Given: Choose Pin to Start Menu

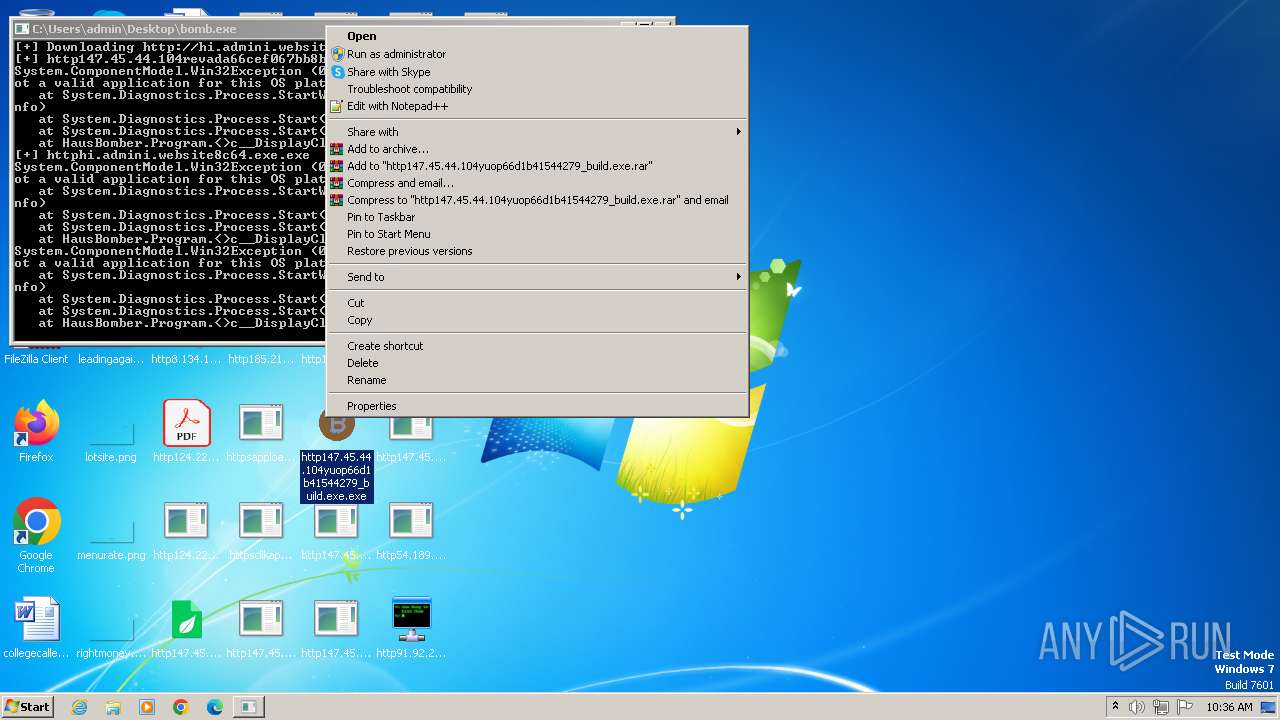Looking at the screenshot, I should 537,234.
